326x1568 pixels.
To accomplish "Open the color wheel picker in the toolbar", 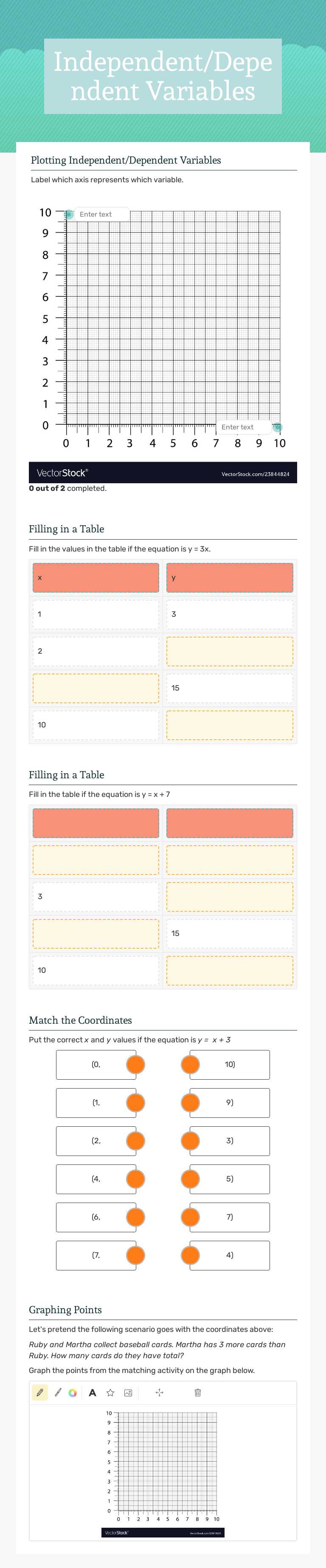I will point(73,1393).
